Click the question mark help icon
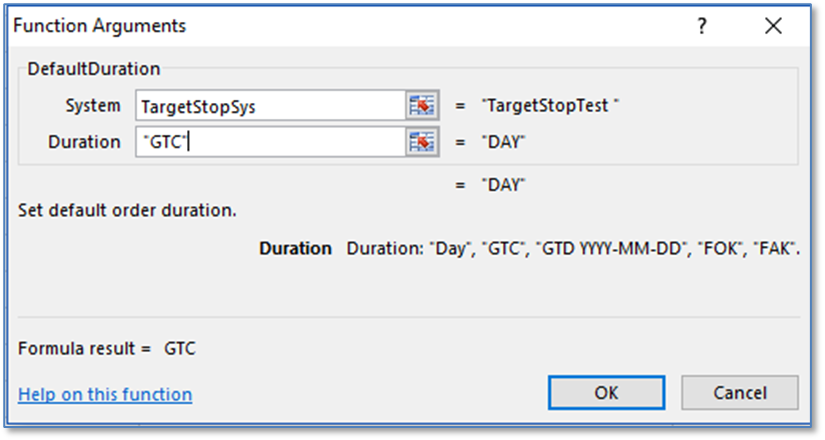 click(x=703, y=27)
